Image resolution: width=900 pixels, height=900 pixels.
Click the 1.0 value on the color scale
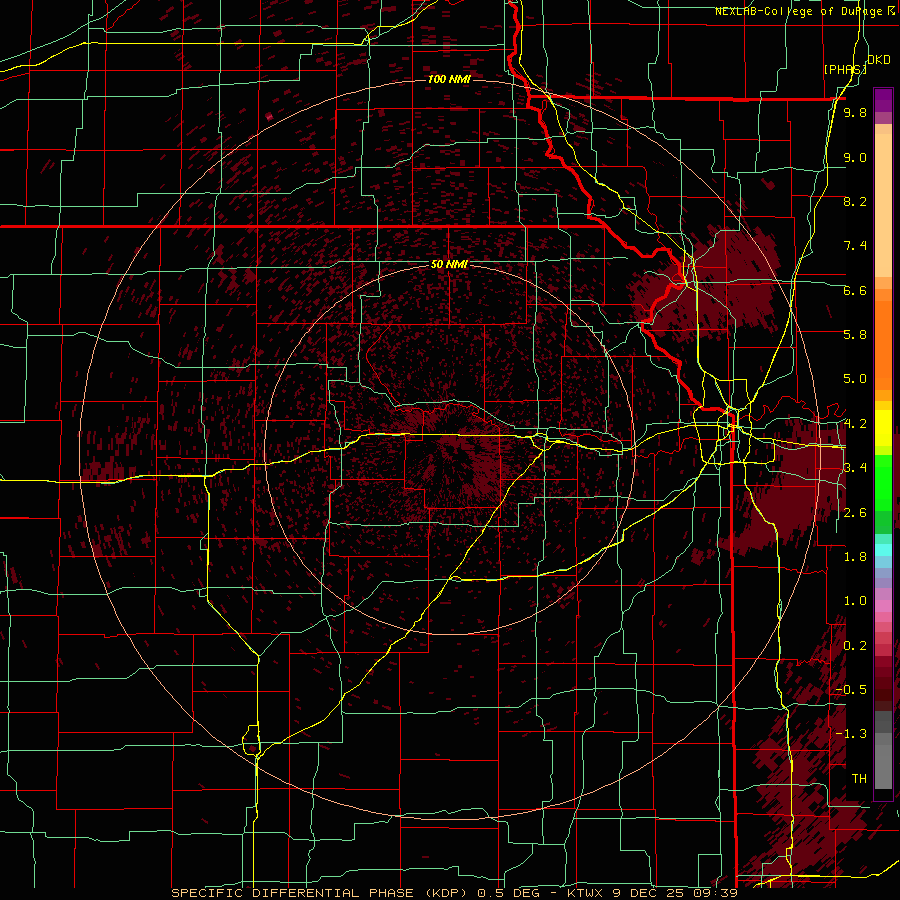[x=855, y=601]
